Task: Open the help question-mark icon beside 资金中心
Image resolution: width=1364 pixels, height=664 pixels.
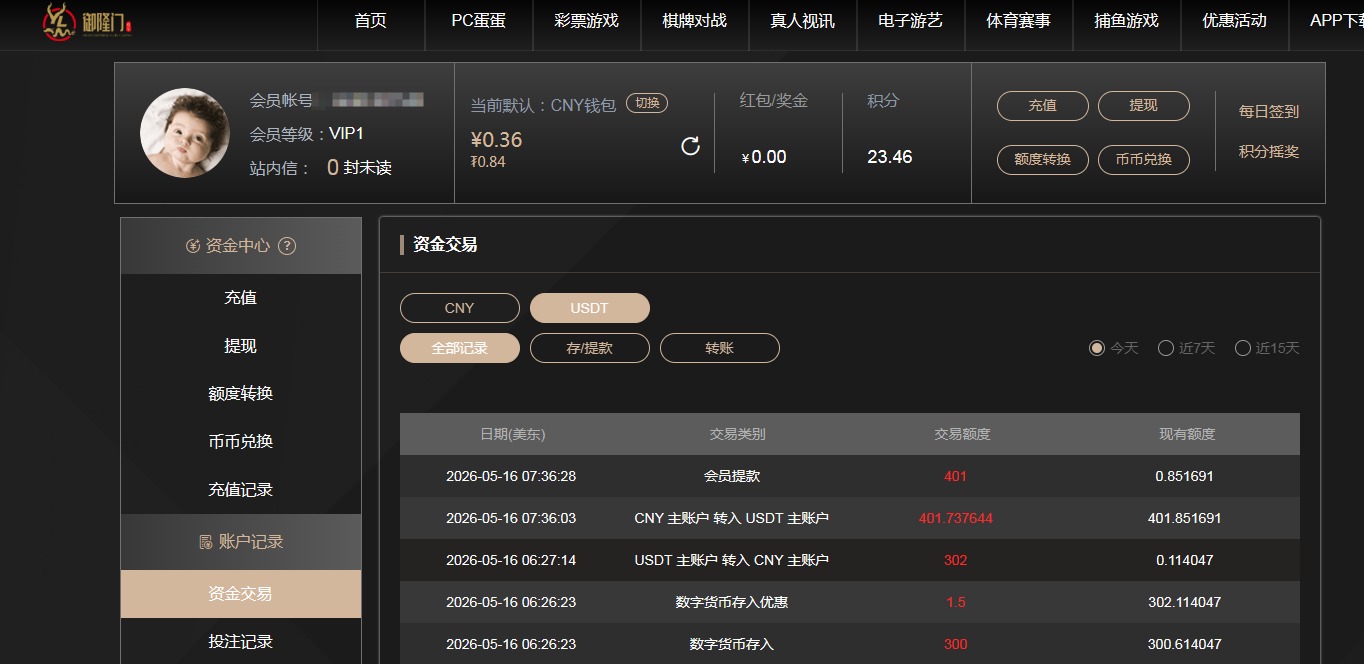Action: pos(287,246)
